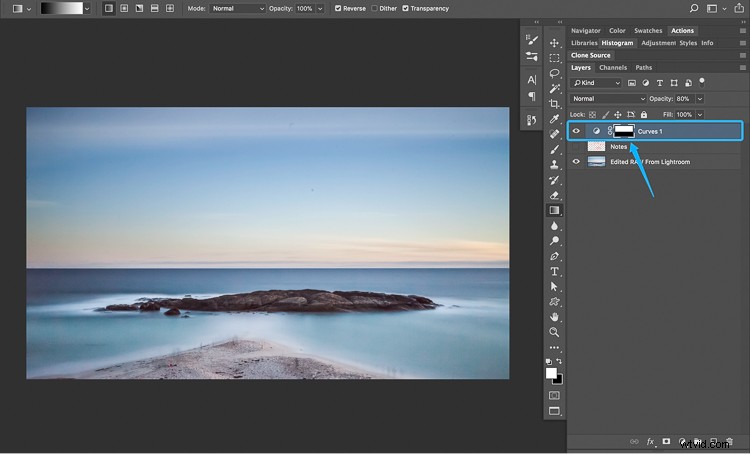
Task: Open the Paragraph panel icon
Action: 531,96
